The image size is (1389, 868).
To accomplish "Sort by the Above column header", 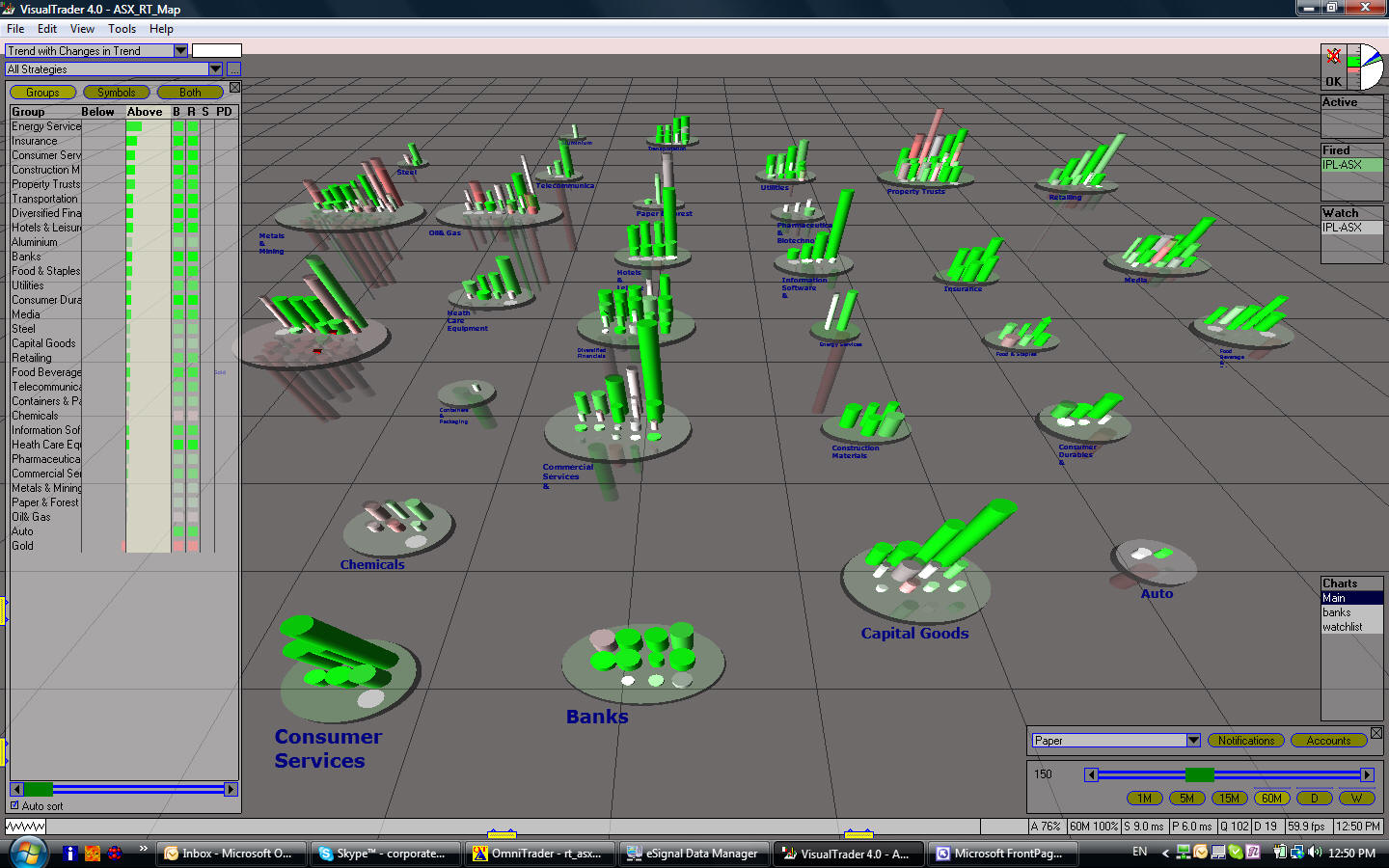I will (x=145, y=112).
